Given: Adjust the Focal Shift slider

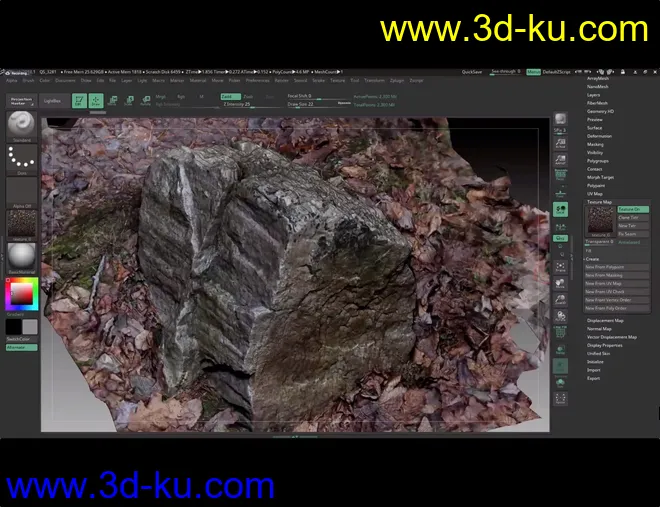Looking at the screenshot, I should (x=319, y=96).
